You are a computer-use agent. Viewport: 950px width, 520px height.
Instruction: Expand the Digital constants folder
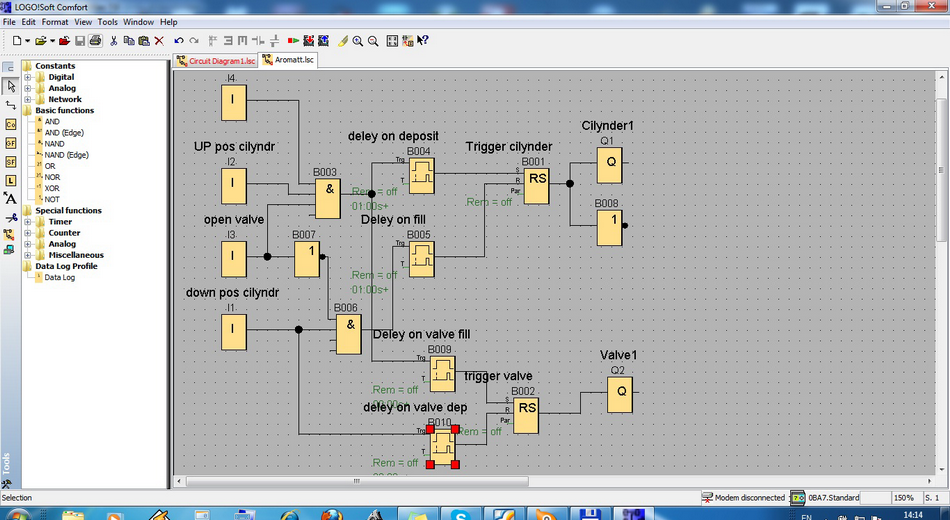(x=28, y=77)
